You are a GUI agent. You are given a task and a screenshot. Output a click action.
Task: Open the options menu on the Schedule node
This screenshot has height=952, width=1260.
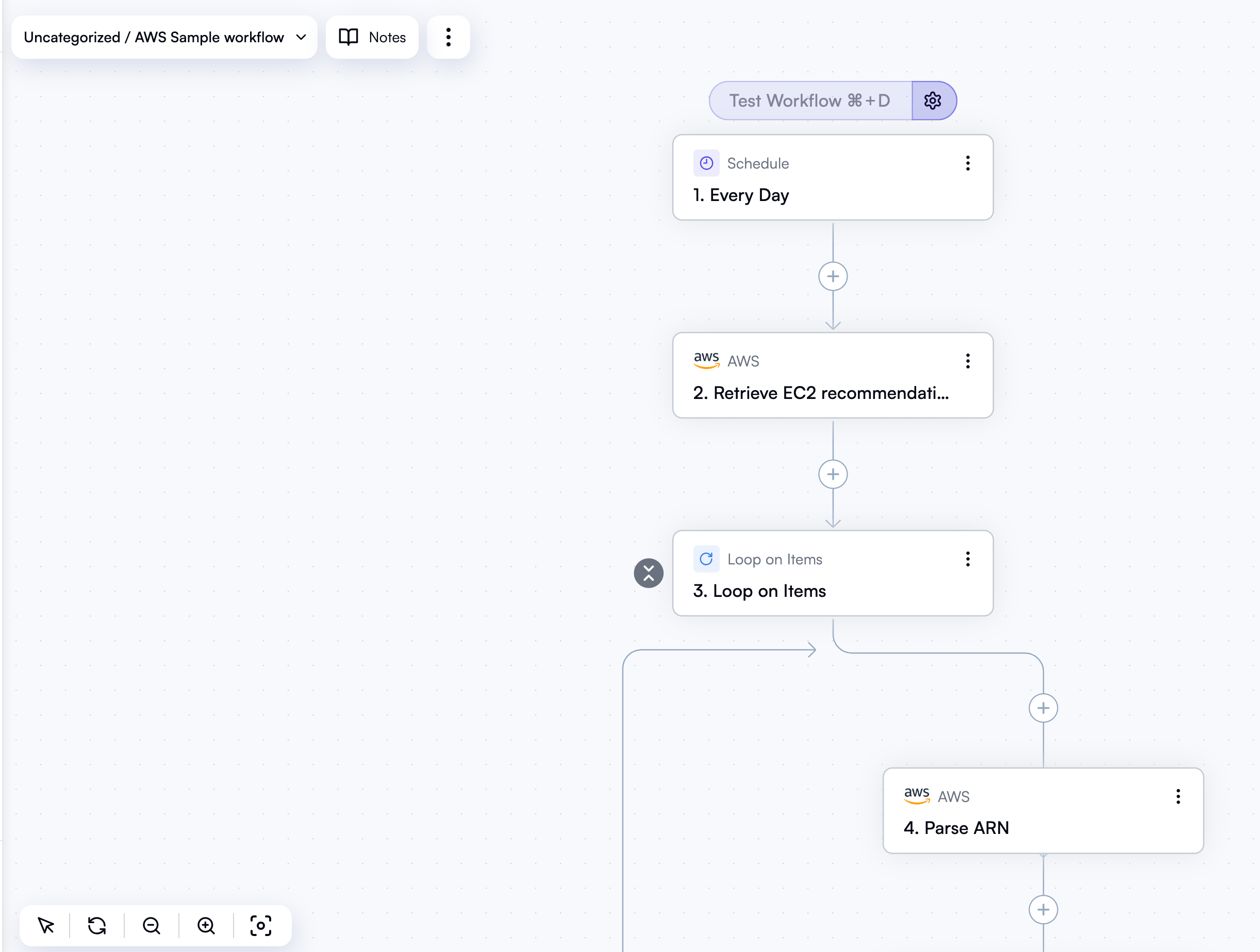pos(967,163)
